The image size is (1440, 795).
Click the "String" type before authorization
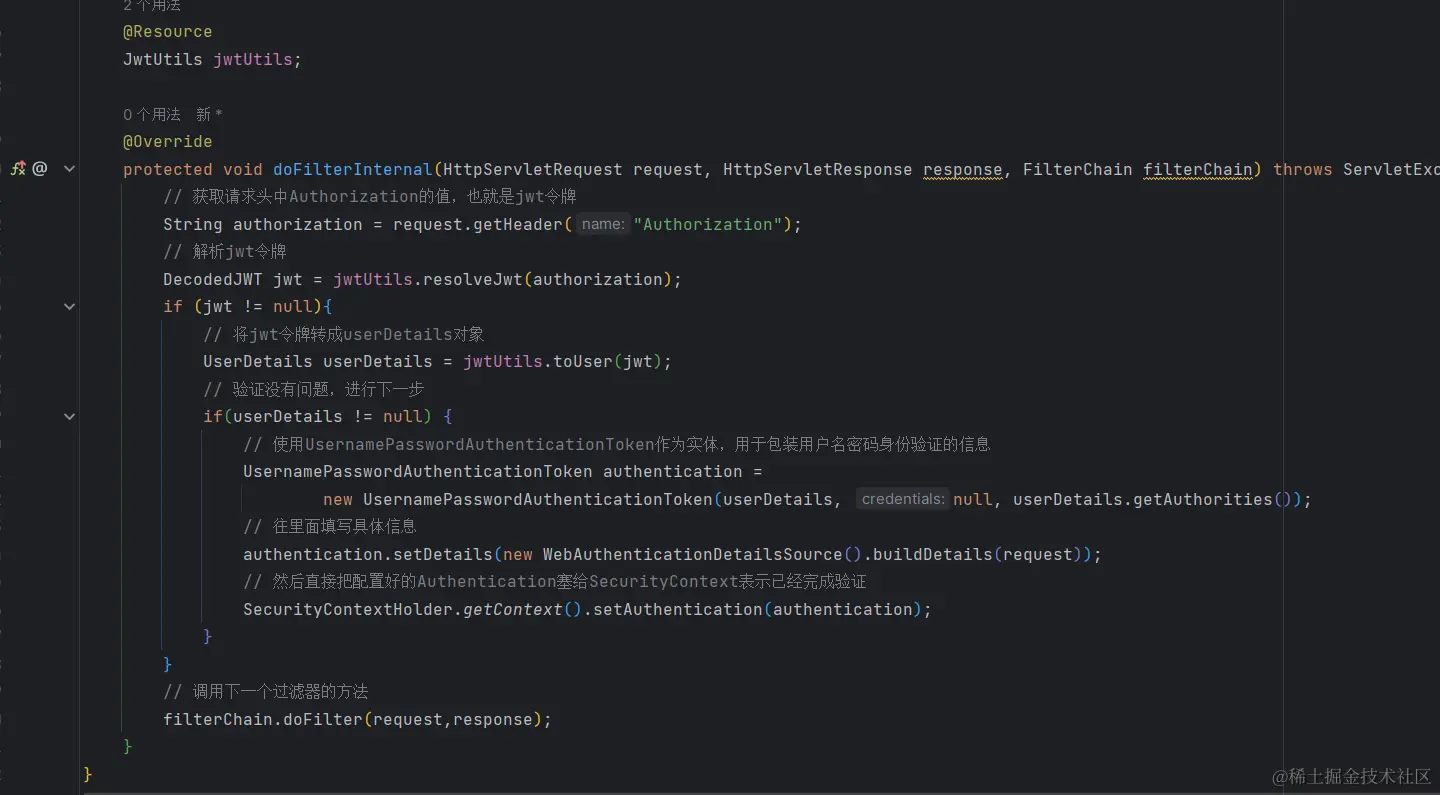click(x=193, y=224)
